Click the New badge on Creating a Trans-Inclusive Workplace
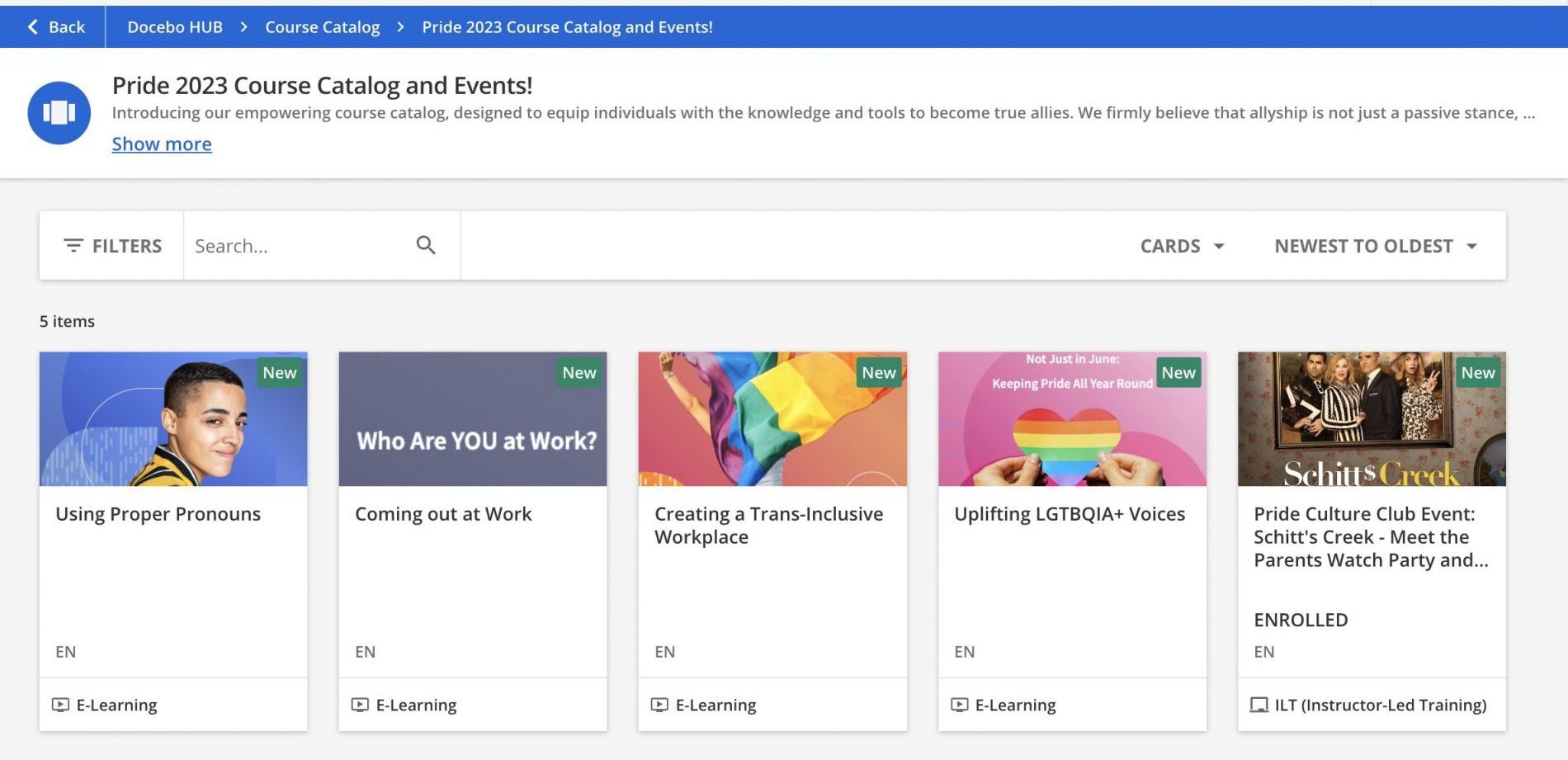1568x760 pixels. [x=879, y=373]
